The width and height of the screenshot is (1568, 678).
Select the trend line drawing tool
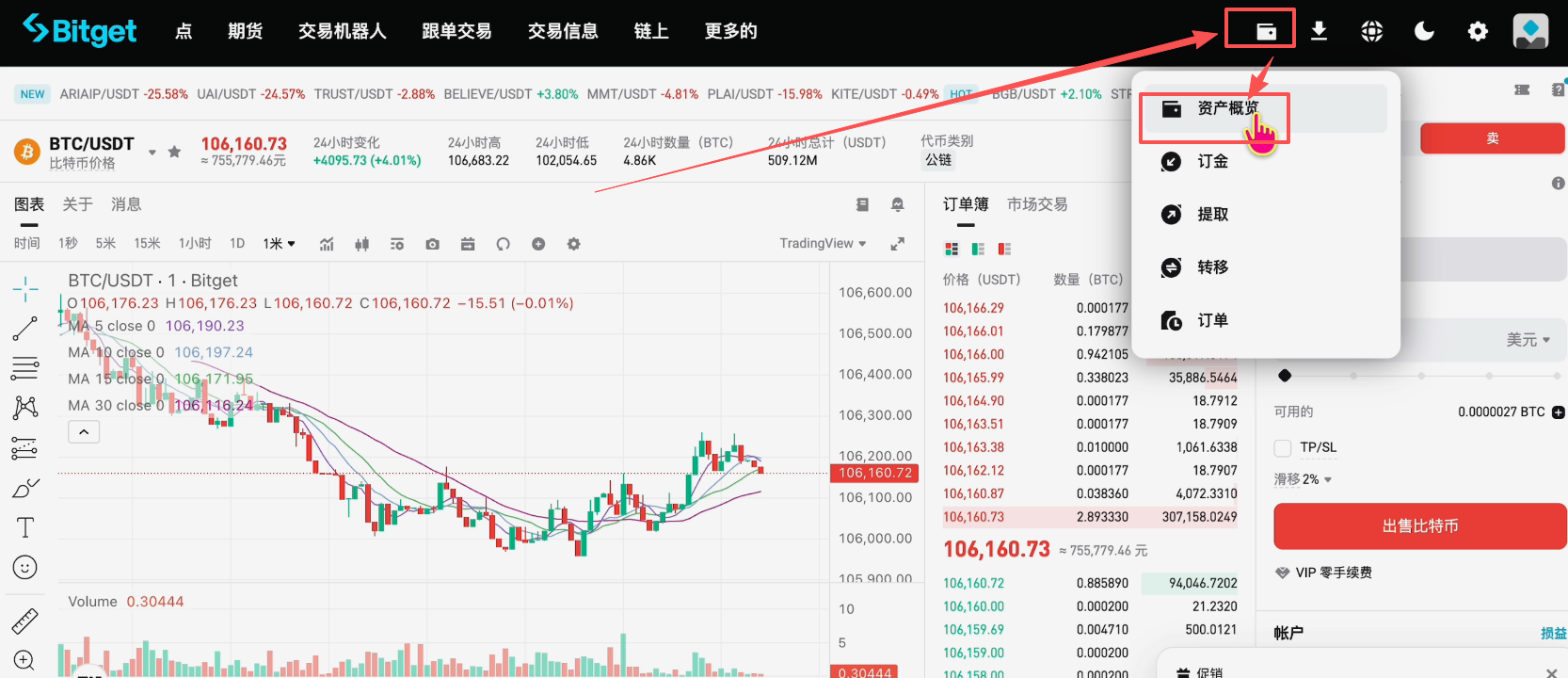pos(24,329)
